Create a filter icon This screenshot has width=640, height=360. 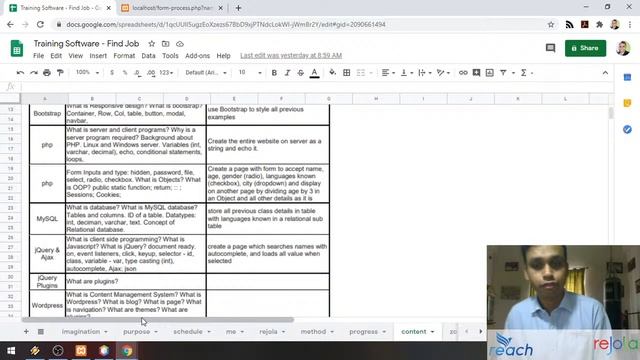click(503, 73)
